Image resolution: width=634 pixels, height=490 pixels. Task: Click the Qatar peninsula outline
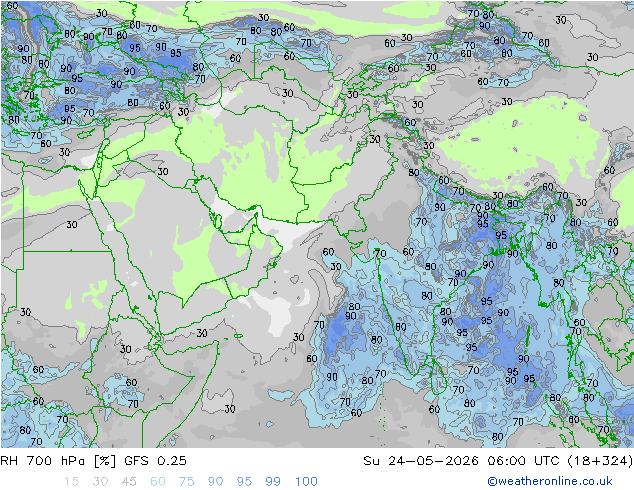pos(217,221)
